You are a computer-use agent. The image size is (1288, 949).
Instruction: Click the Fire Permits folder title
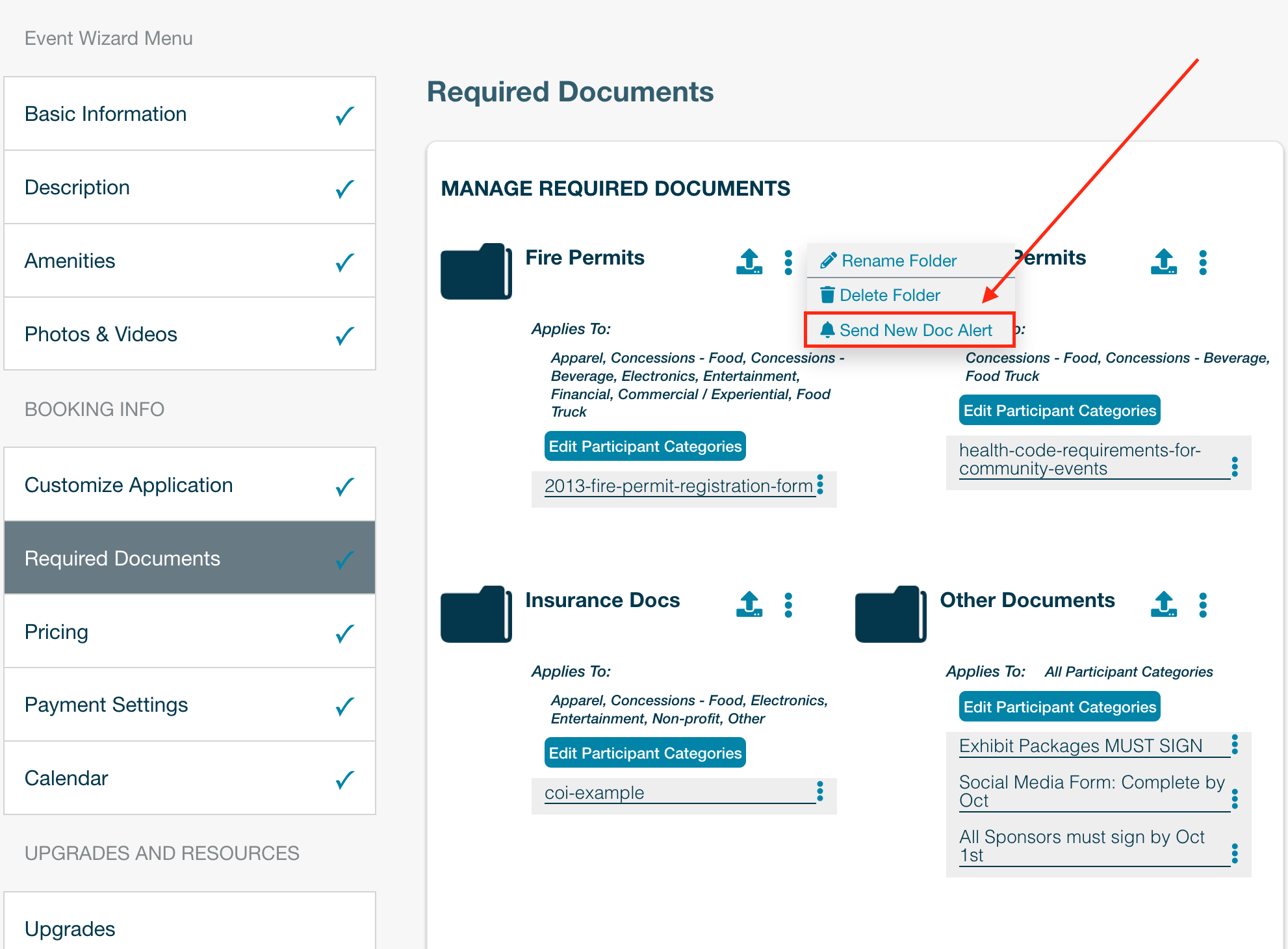pos(585,257)
